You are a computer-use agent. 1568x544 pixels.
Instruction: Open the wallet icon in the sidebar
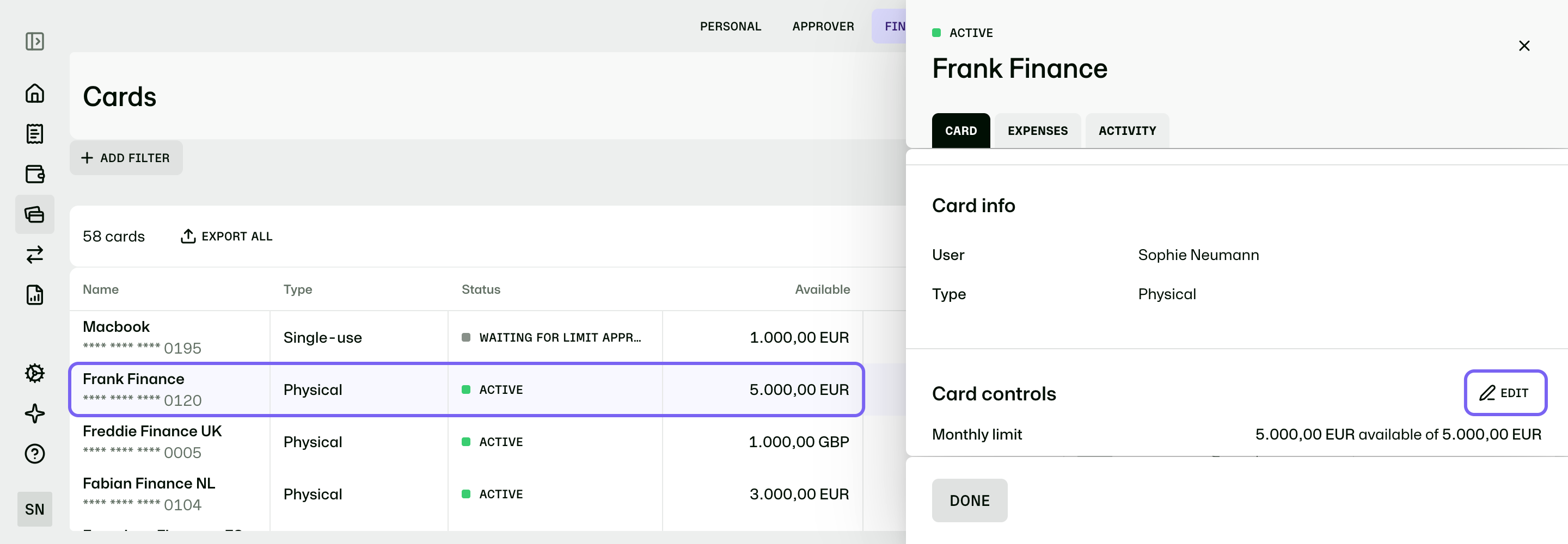[35, 174]
